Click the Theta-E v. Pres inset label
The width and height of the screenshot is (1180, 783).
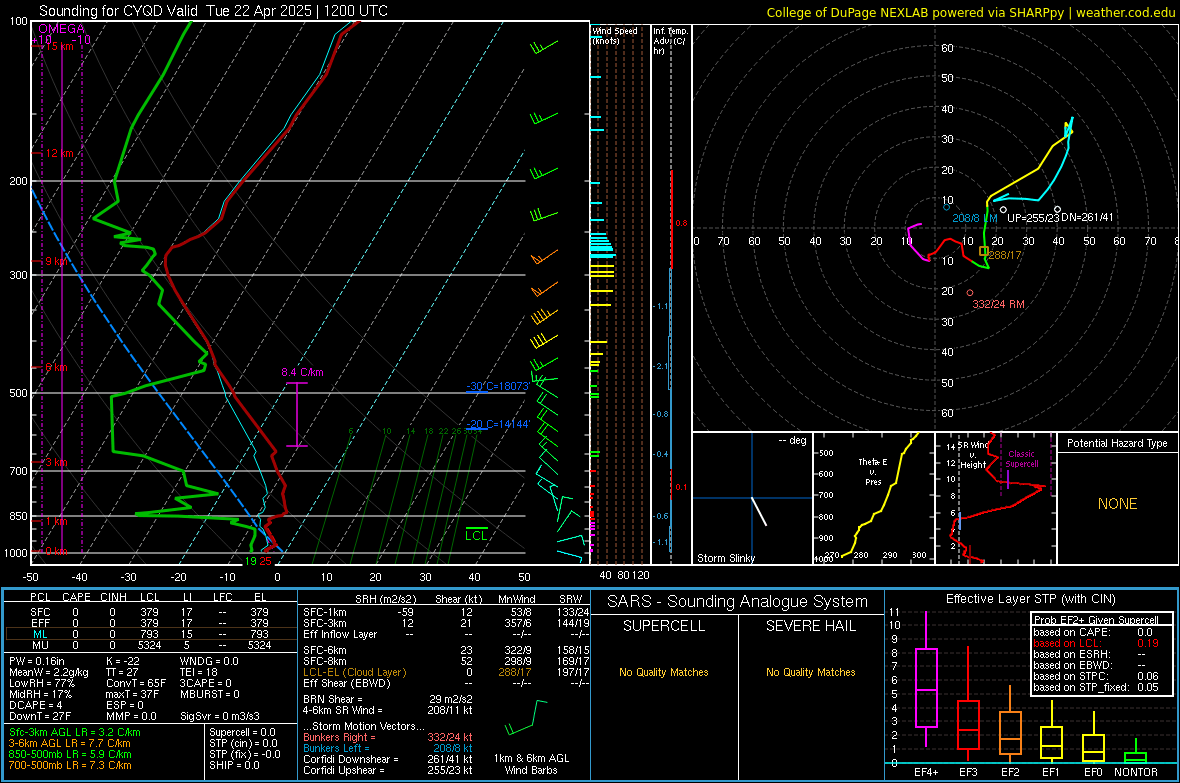click(x=873, y=471)
